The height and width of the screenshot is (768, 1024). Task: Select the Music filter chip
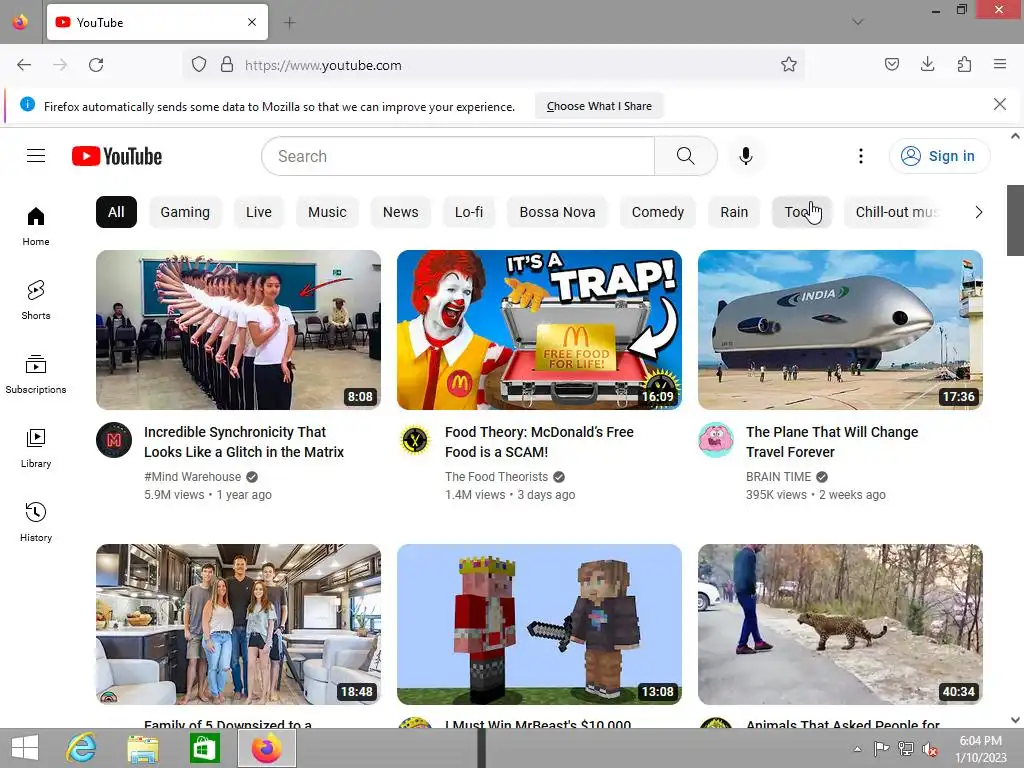[x=327, y=212]
